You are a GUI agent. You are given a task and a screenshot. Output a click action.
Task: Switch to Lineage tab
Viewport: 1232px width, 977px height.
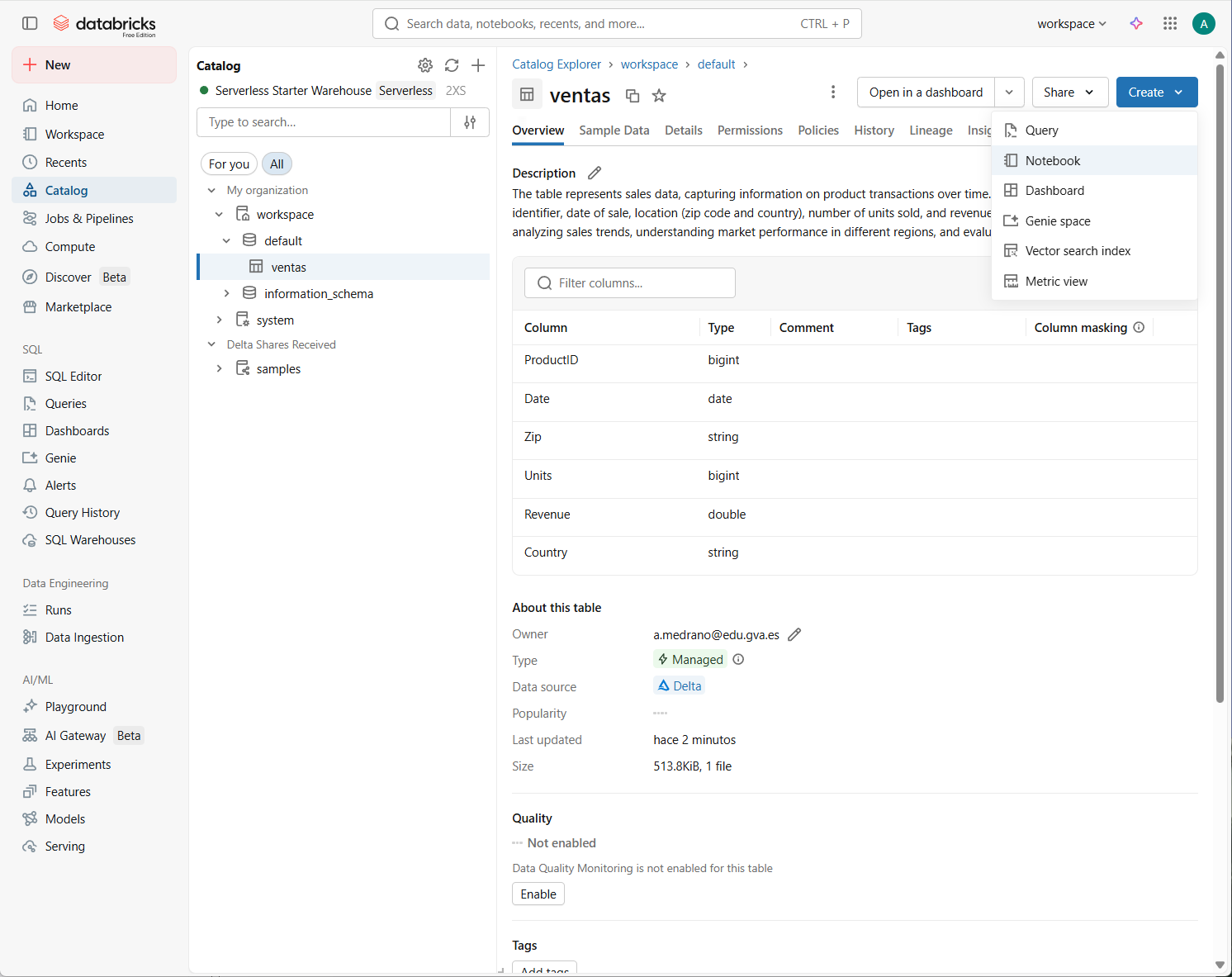tap(931, 130)
